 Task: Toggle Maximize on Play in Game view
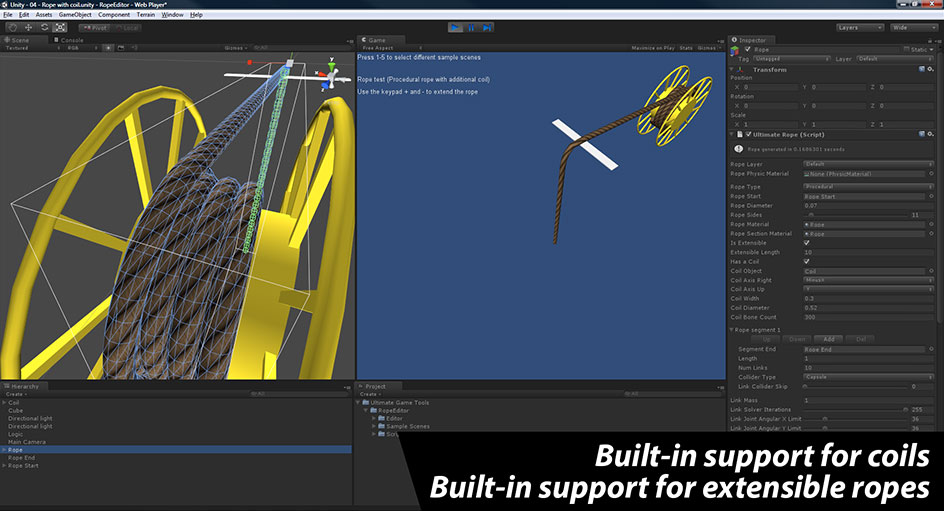pyautogui.click(x=653, y=48)
